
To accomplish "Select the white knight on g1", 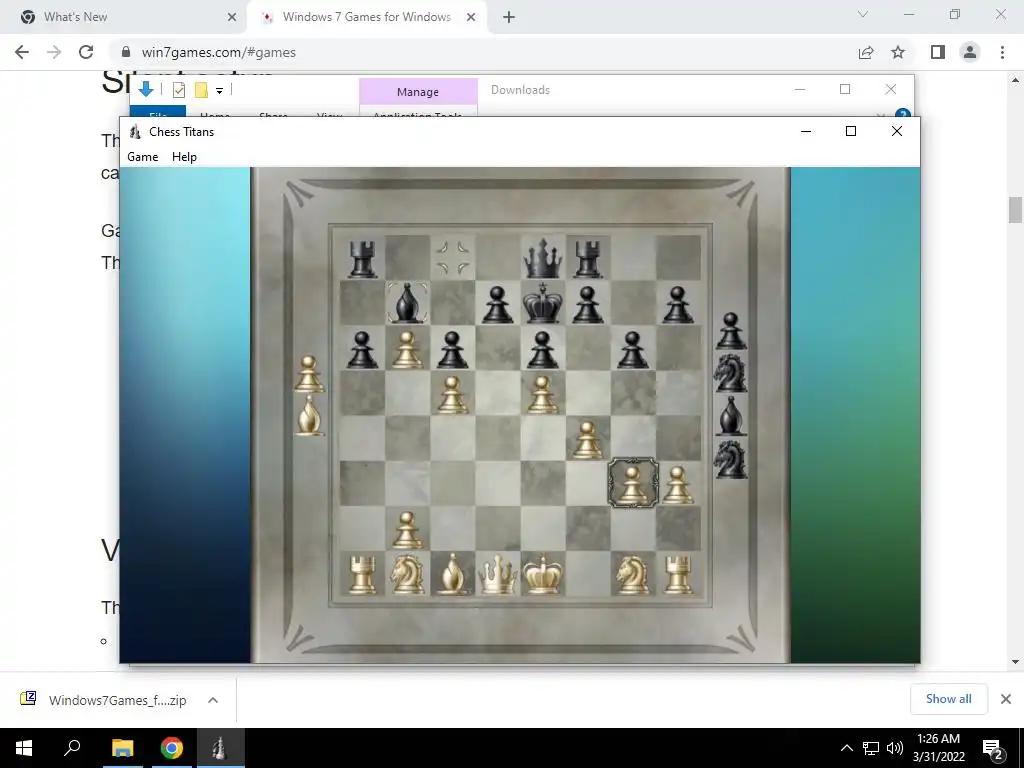I will 633,575.
